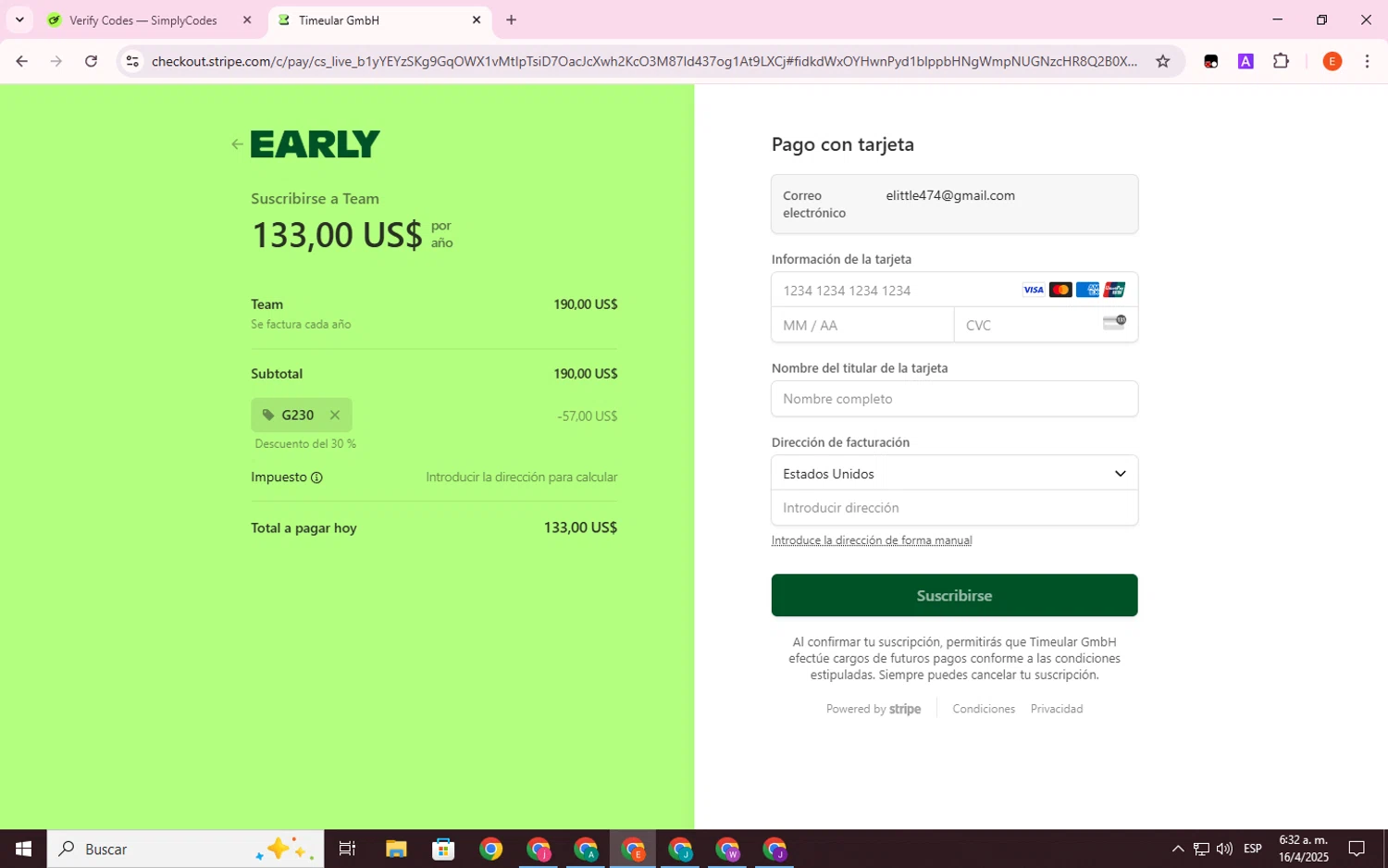This screenshot has width=1388, height=868.
Task: Click the Suscribirse button
Action: pos(954,595)
